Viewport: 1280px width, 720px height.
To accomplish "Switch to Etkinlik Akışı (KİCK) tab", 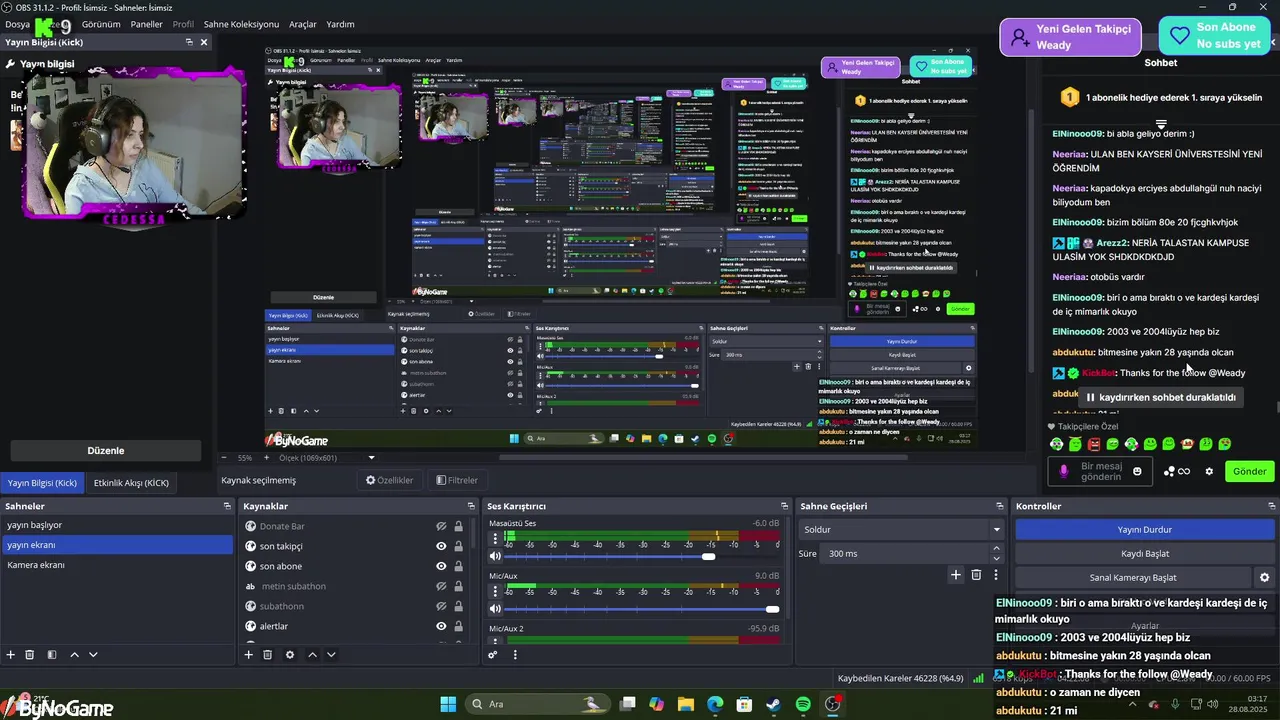I will tap(131, 483).
